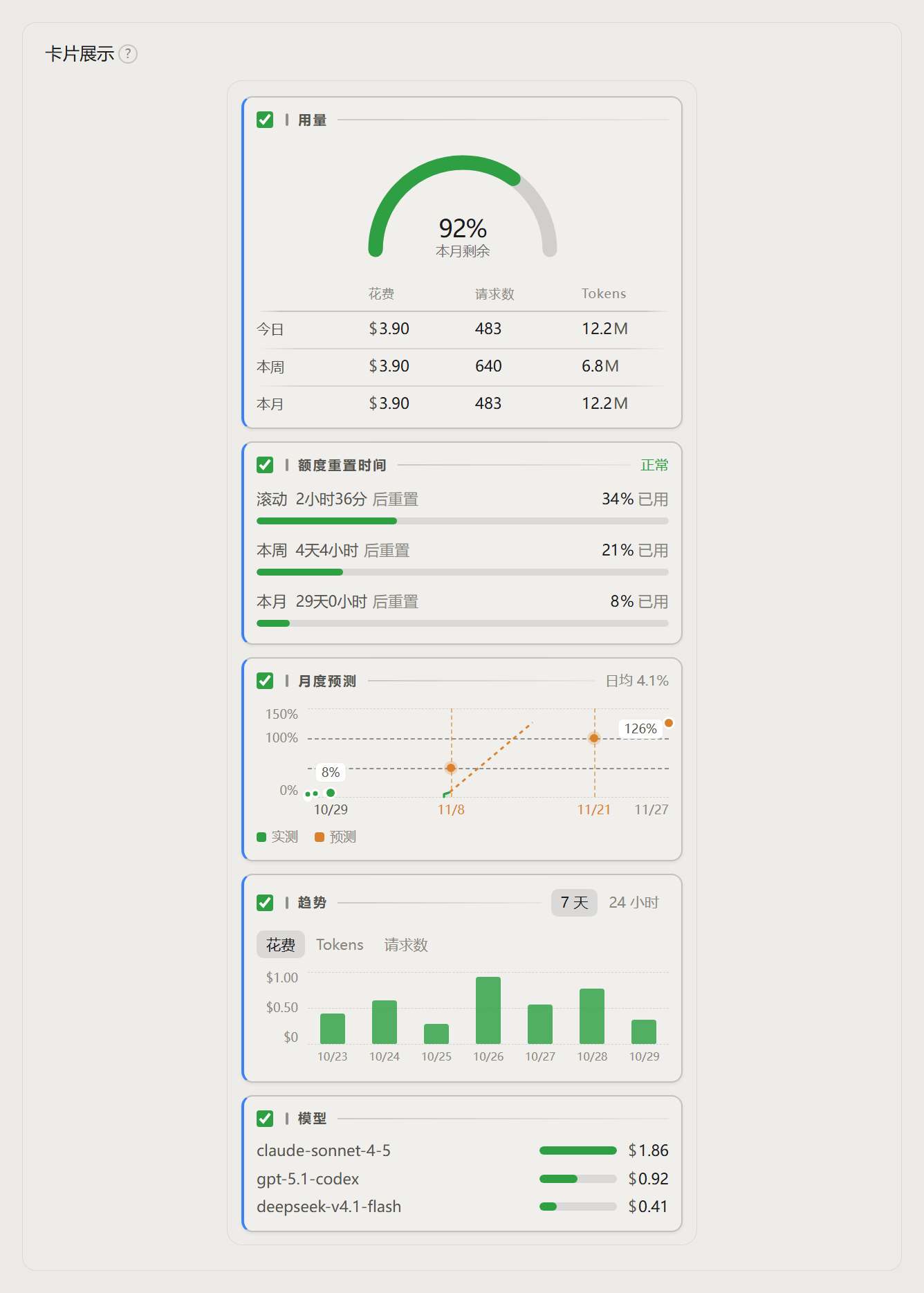Toggle the 趋势 card checkbox
This screenshot has width=924, height=1293.
[265, 903]
